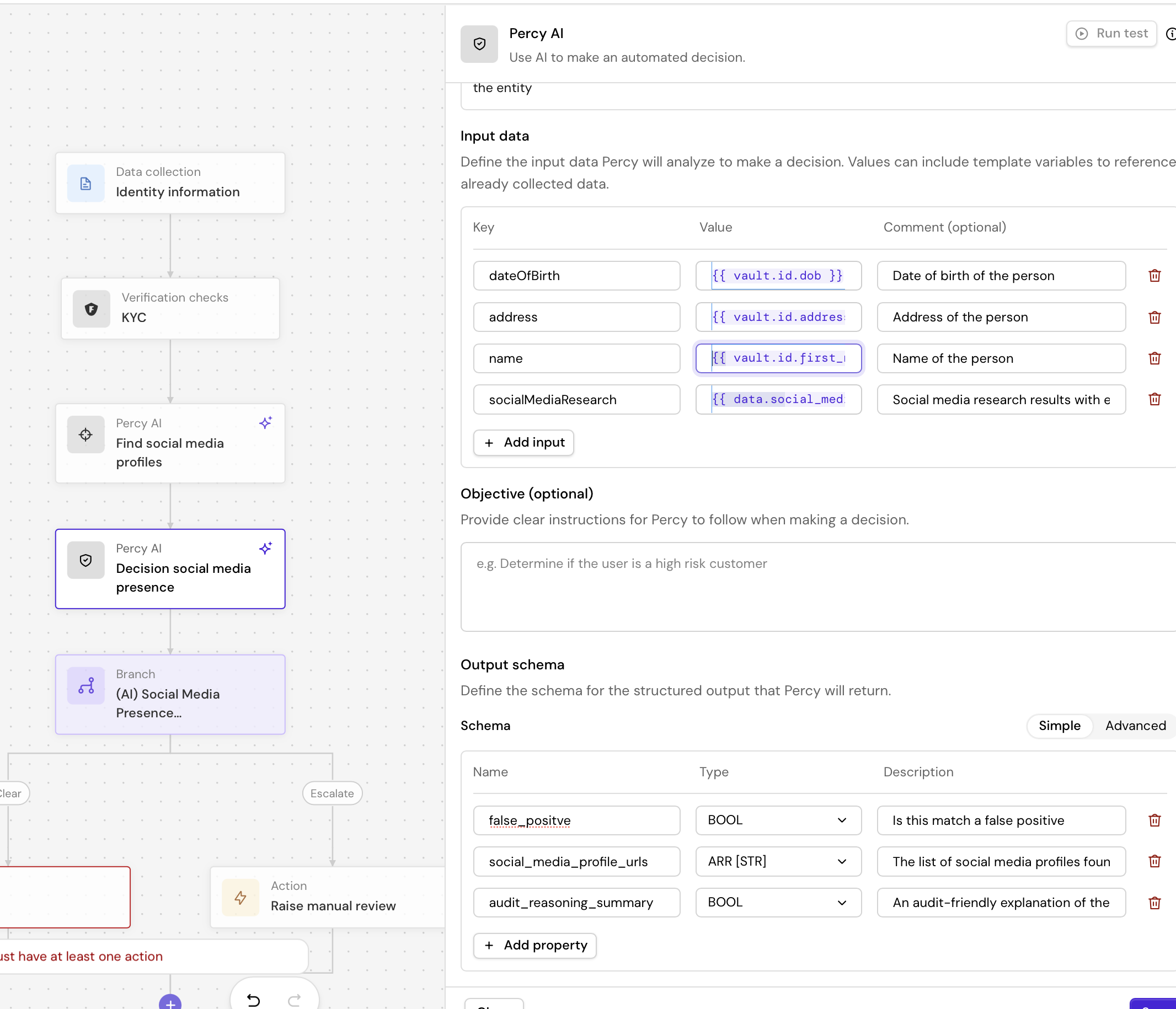1176x1009 pixels.
Task: Click the Objective instructions text area
Action: (x=817, y=586)
